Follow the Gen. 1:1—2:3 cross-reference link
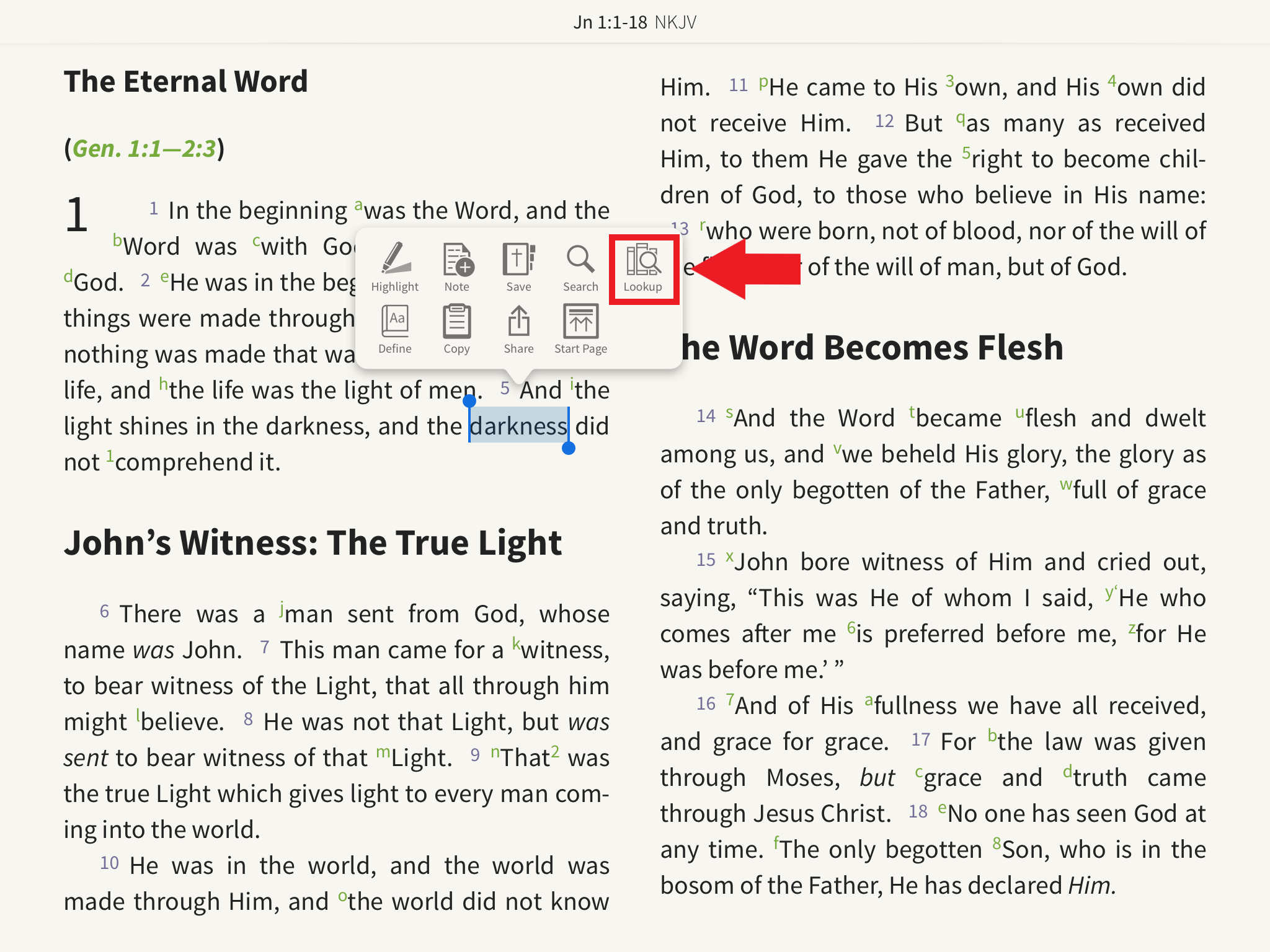 point(144,149)
